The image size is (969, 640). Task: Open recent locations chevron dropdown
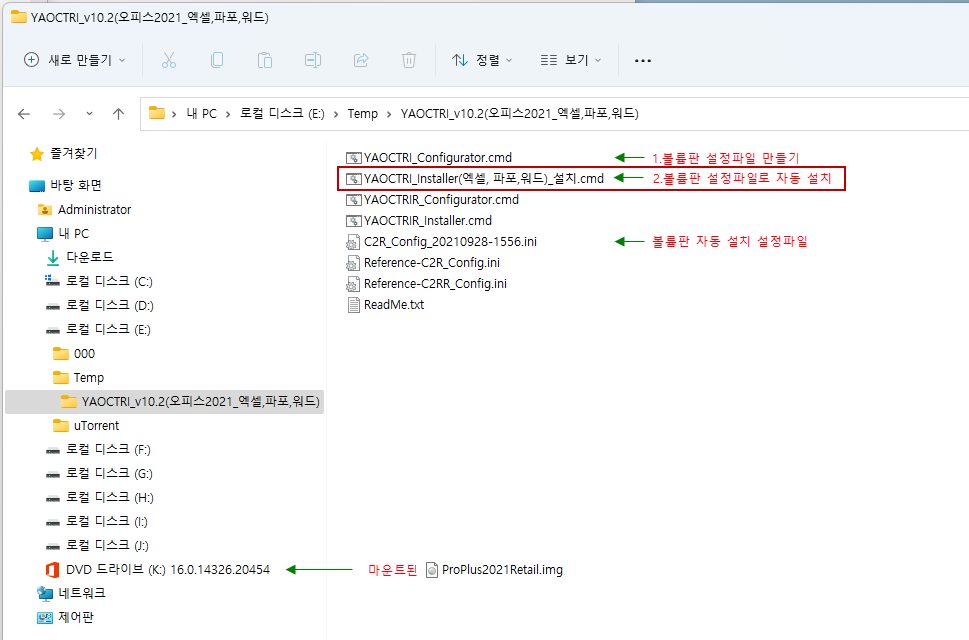90,114
